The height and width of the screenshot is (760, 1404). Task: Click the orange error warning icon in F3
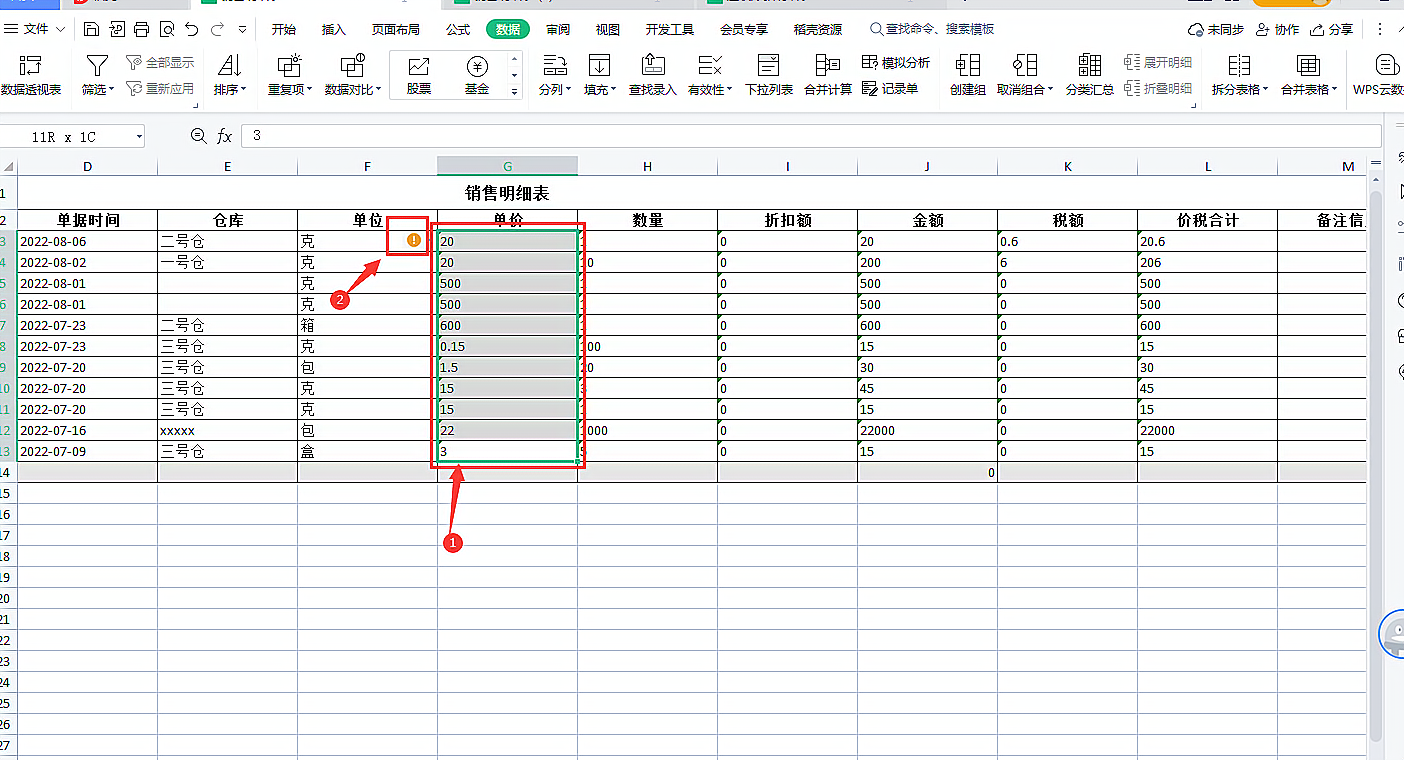pyautogui.click(x=414, y=240)
